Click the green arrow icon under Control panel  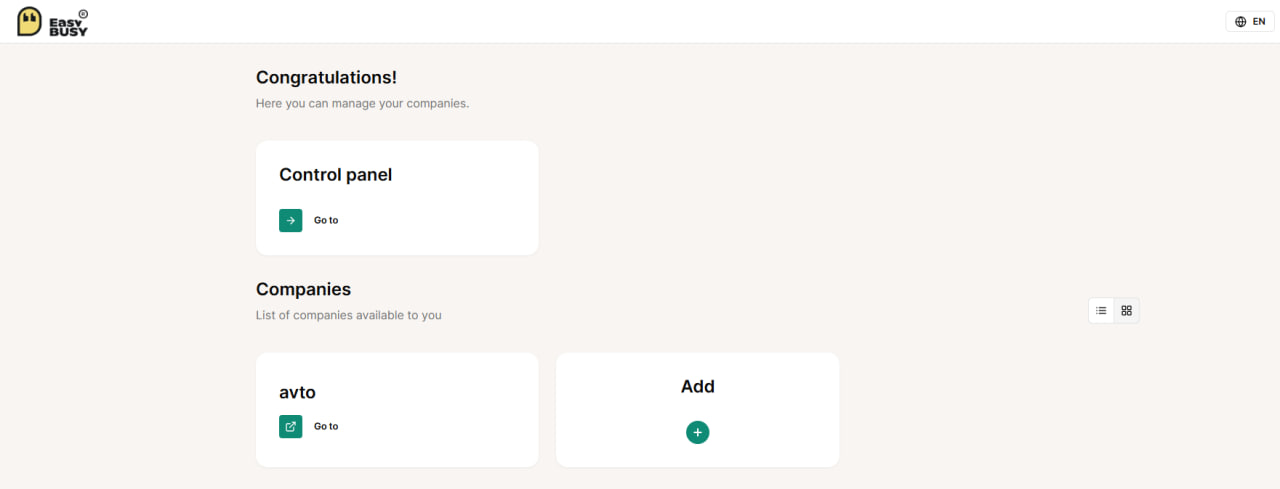click(290, 220)
